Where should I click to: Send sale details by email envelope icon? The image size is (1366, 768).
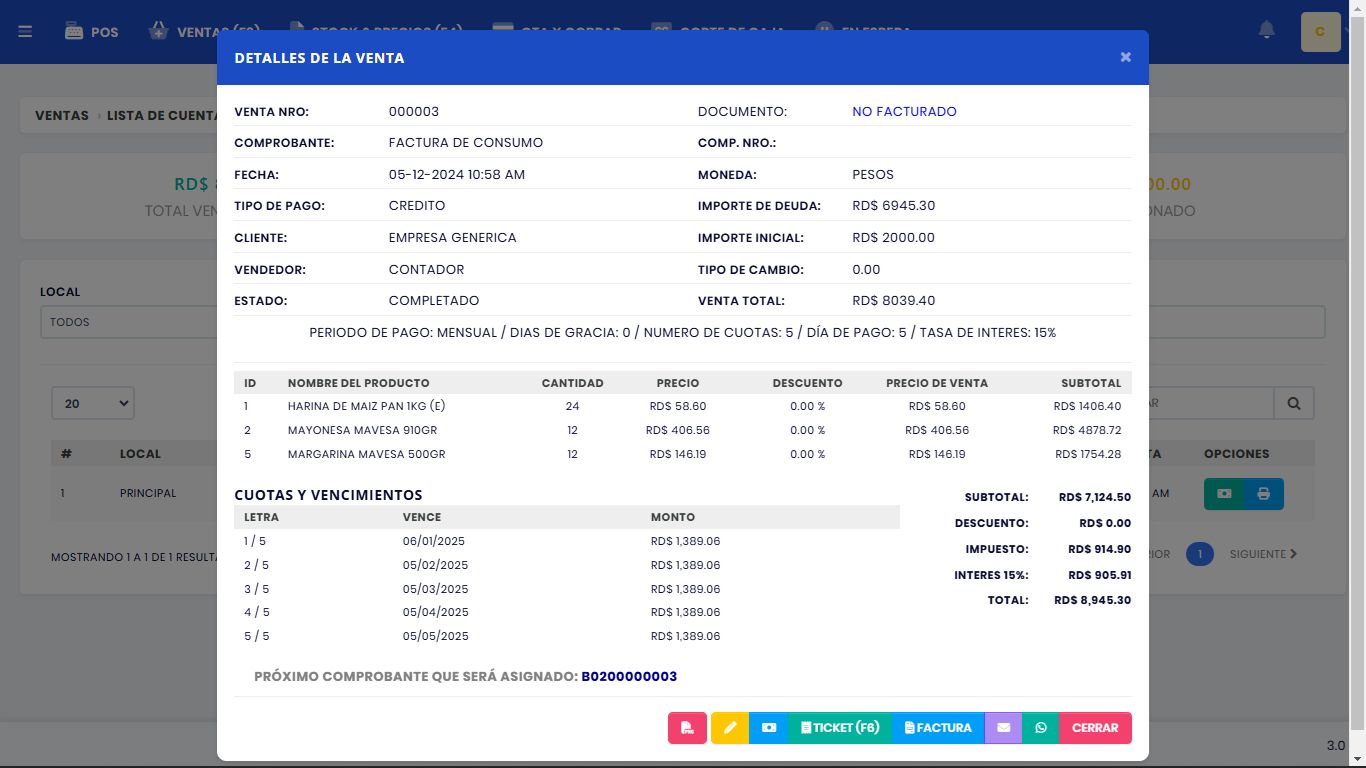pyautogui.click(x=1003, y=728)
